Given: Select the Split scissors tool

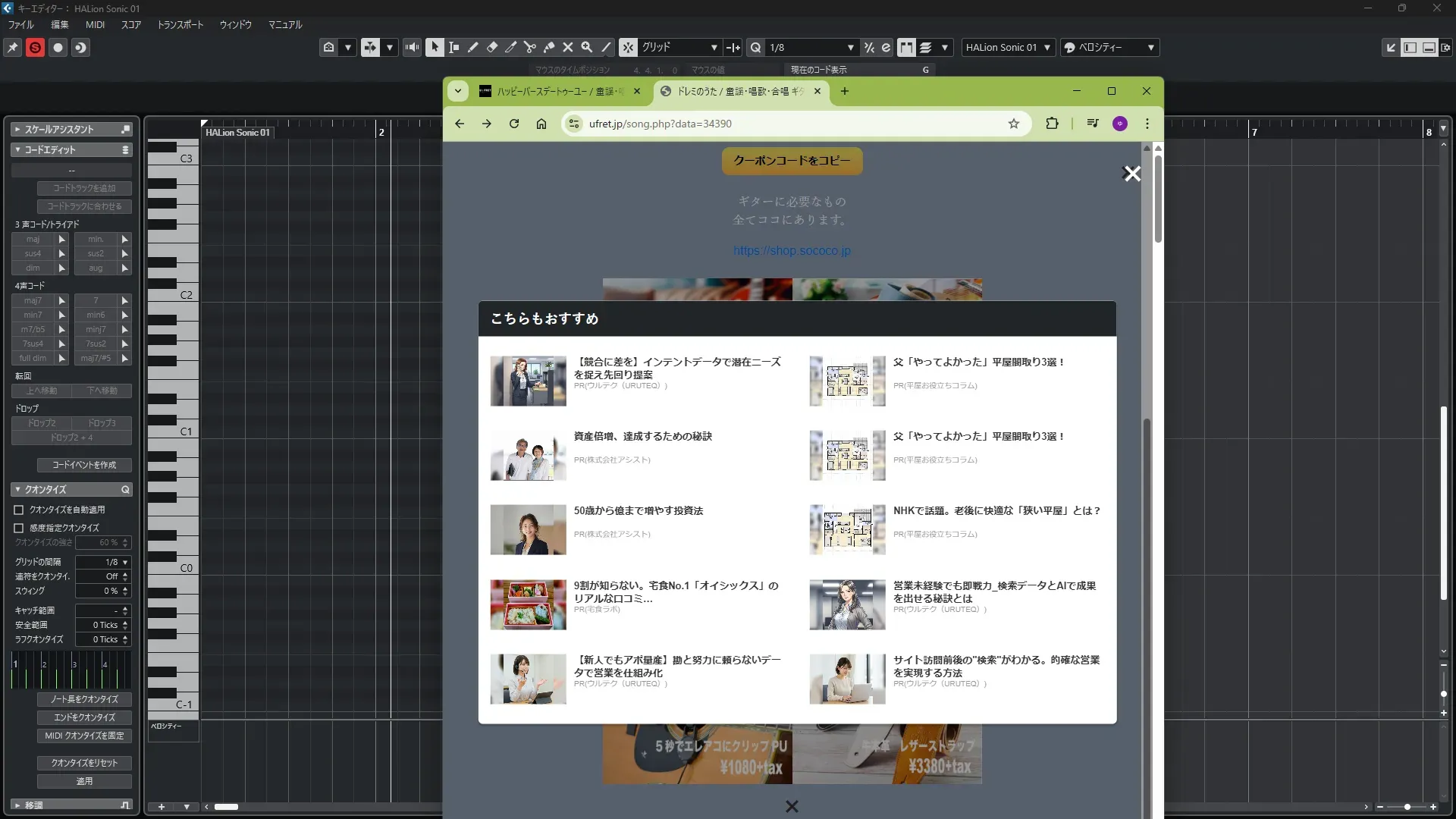Looking at the screenshot, I should coord(529,47).
